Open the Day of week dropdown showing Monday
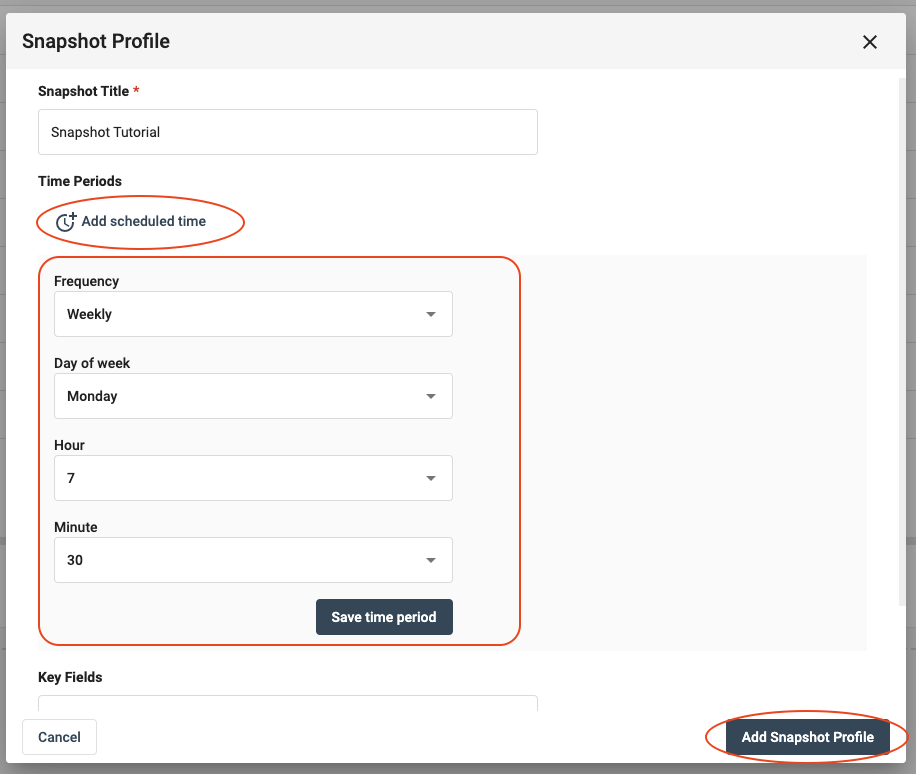The width and height of the screenshot is (916, 774). coord(253,396)
